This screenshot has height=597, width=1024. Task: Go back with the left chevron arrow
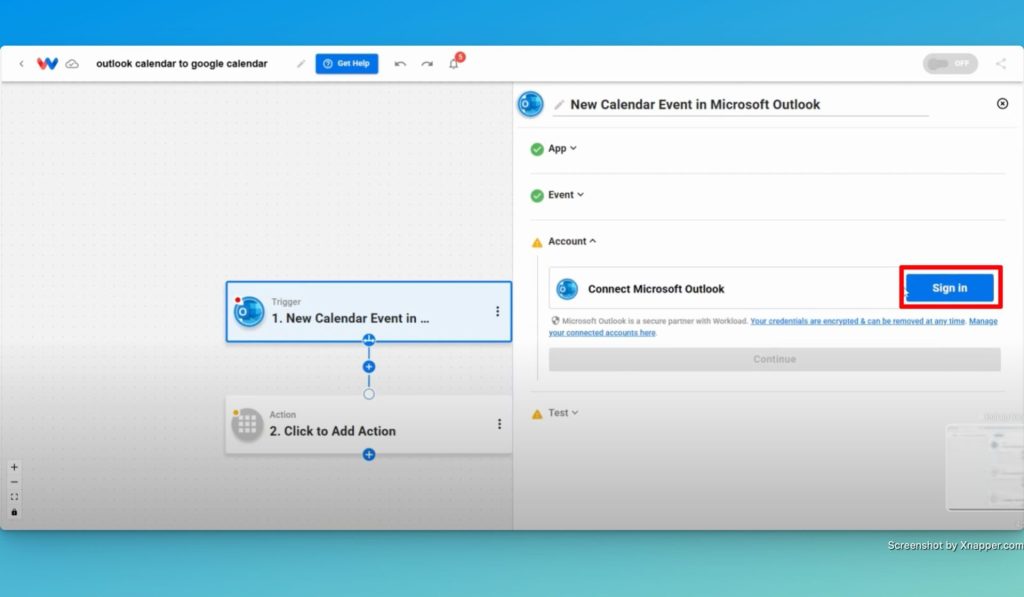coord(22,63)
